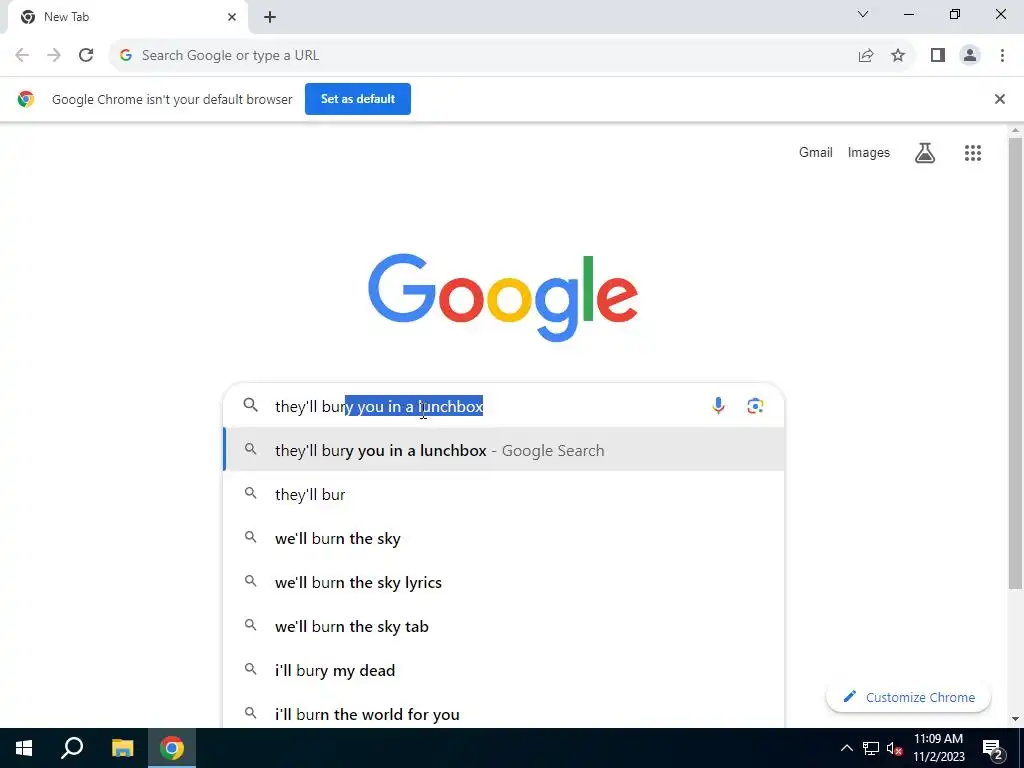
Task: Open Google Lens image search icon
Action: pos(755,406)
